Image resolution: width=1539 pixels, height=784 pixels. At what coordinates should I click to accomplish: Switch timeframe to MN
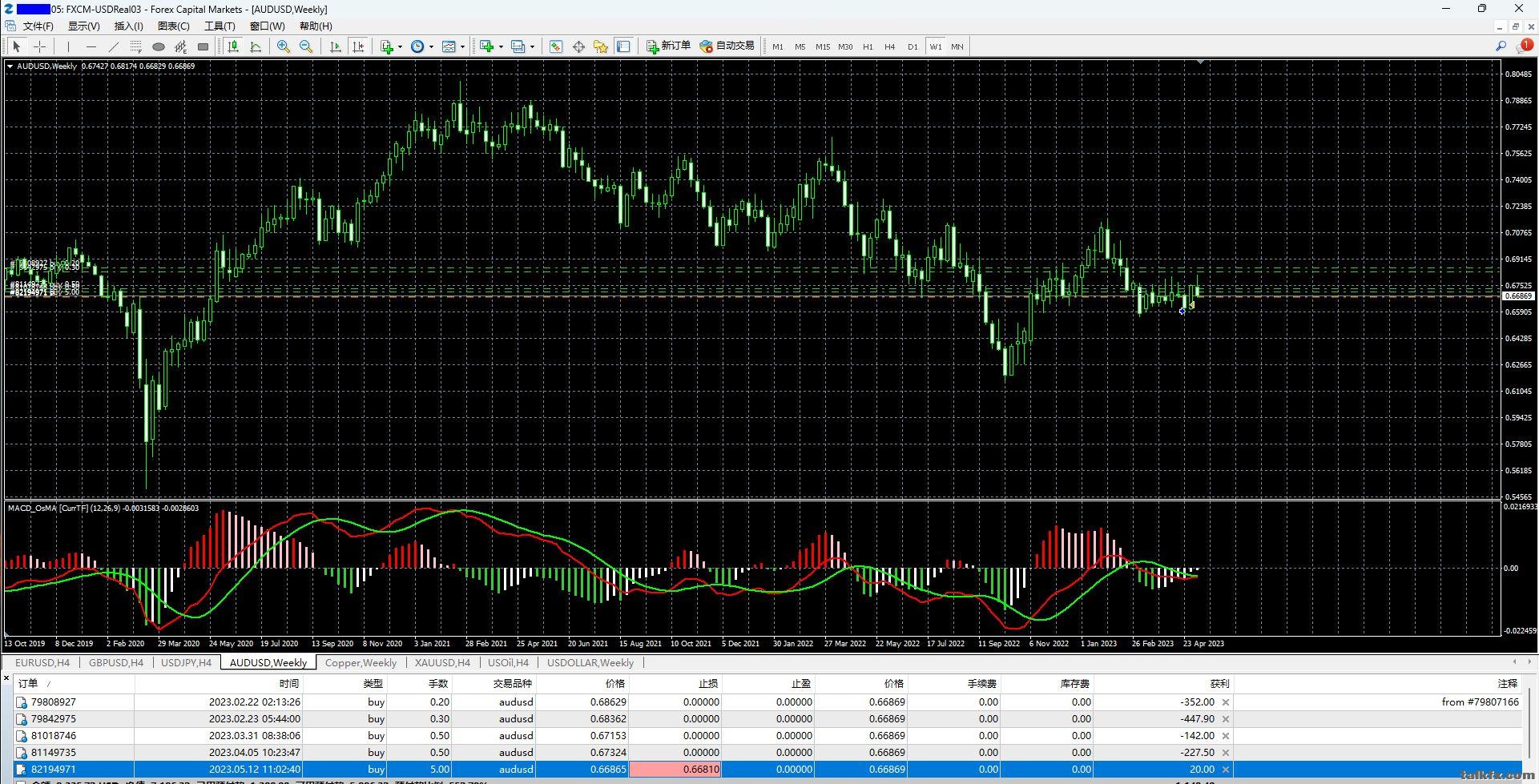tap(957, 46)
